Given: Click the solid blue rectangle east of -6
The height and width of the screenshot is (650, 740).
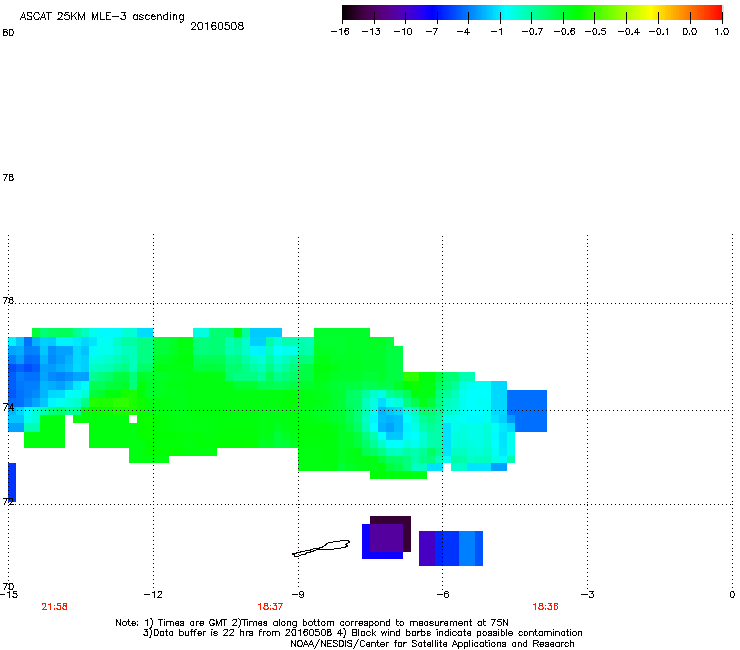Looking at the screenshot, I should pos(527,411).
